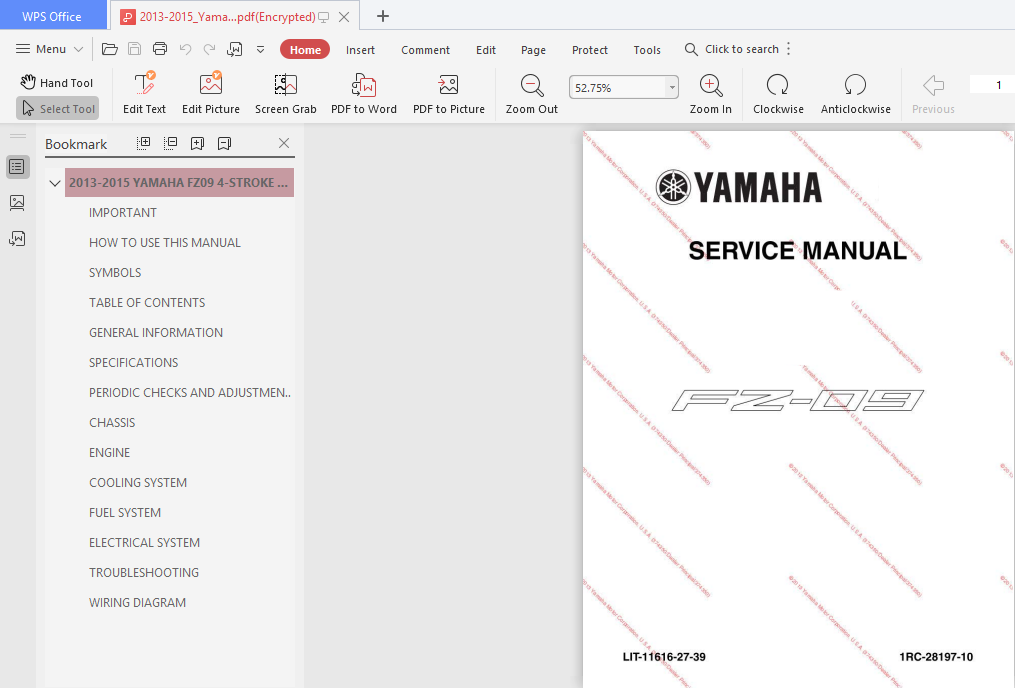The height and width of the screenshot is (688, 1015).
Task: Click the page number field
Action: click(992, 85)
